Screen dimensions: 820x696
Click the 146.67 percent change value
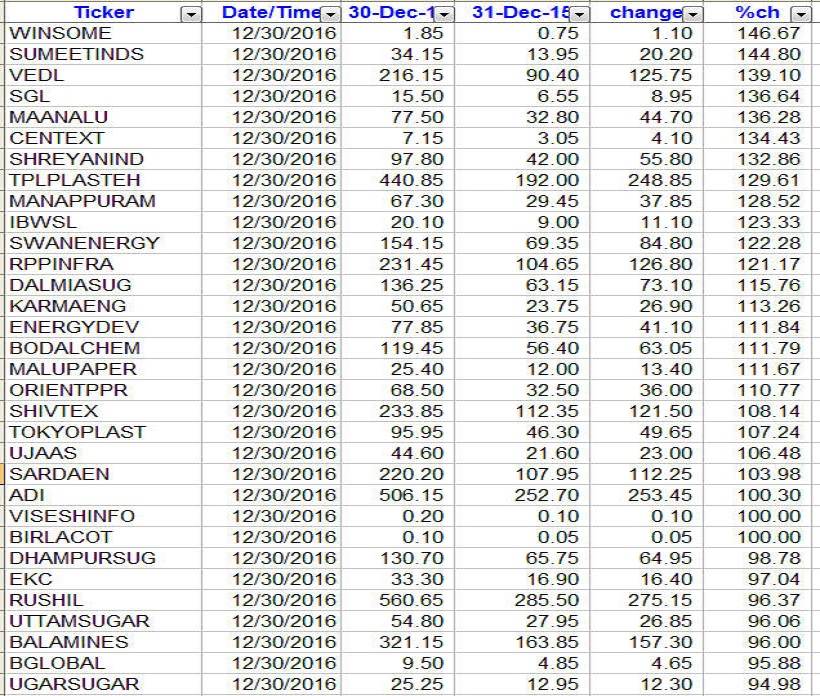point(769,33)
